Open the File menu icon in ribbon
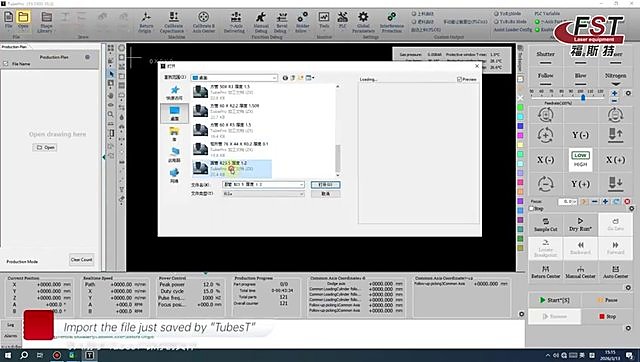Image resolution: width=640 pixels, height=362 pixels. [9, 20]
